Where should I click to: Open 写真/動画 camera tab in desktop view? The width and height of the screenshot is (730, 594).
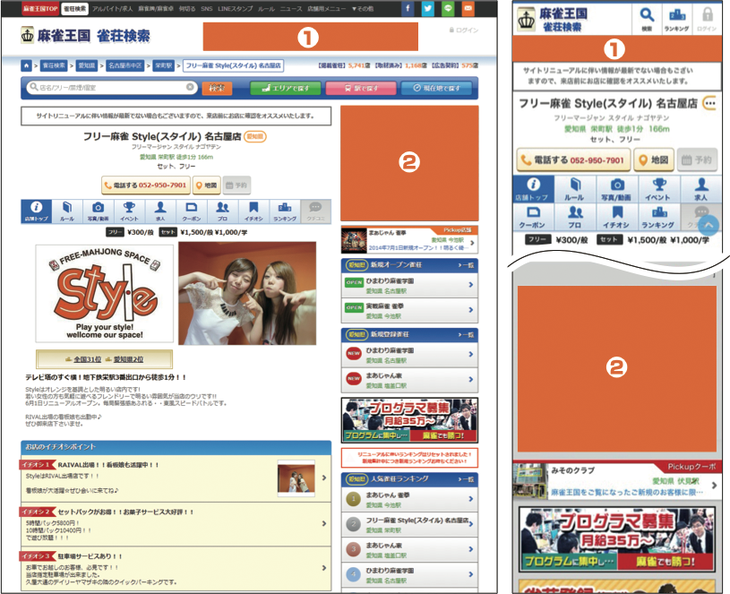point(98,211)
